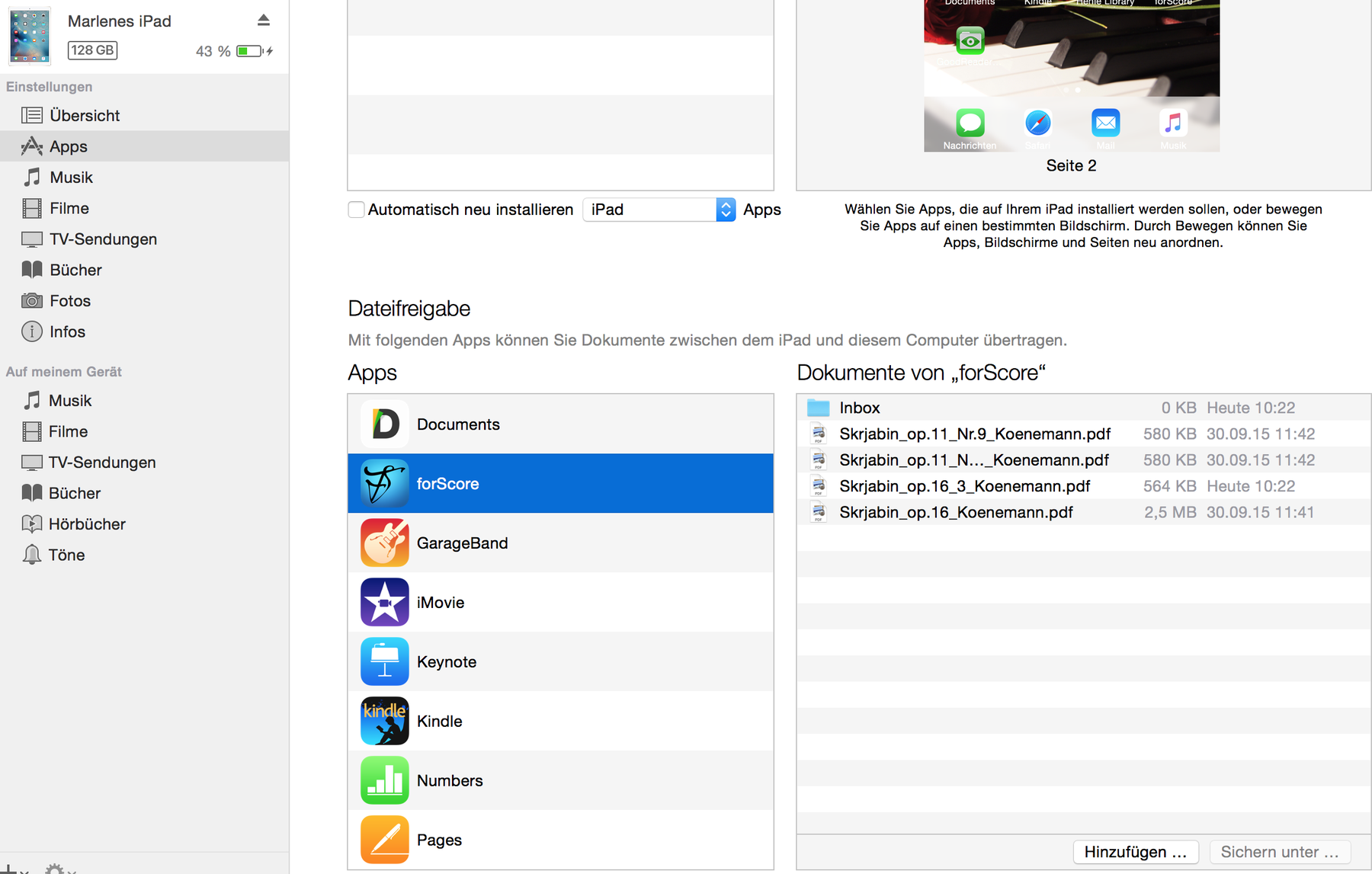The image size is (1372, 874).
Task: Click the Töne bell icon in sidebar
Action: point(32,555)
